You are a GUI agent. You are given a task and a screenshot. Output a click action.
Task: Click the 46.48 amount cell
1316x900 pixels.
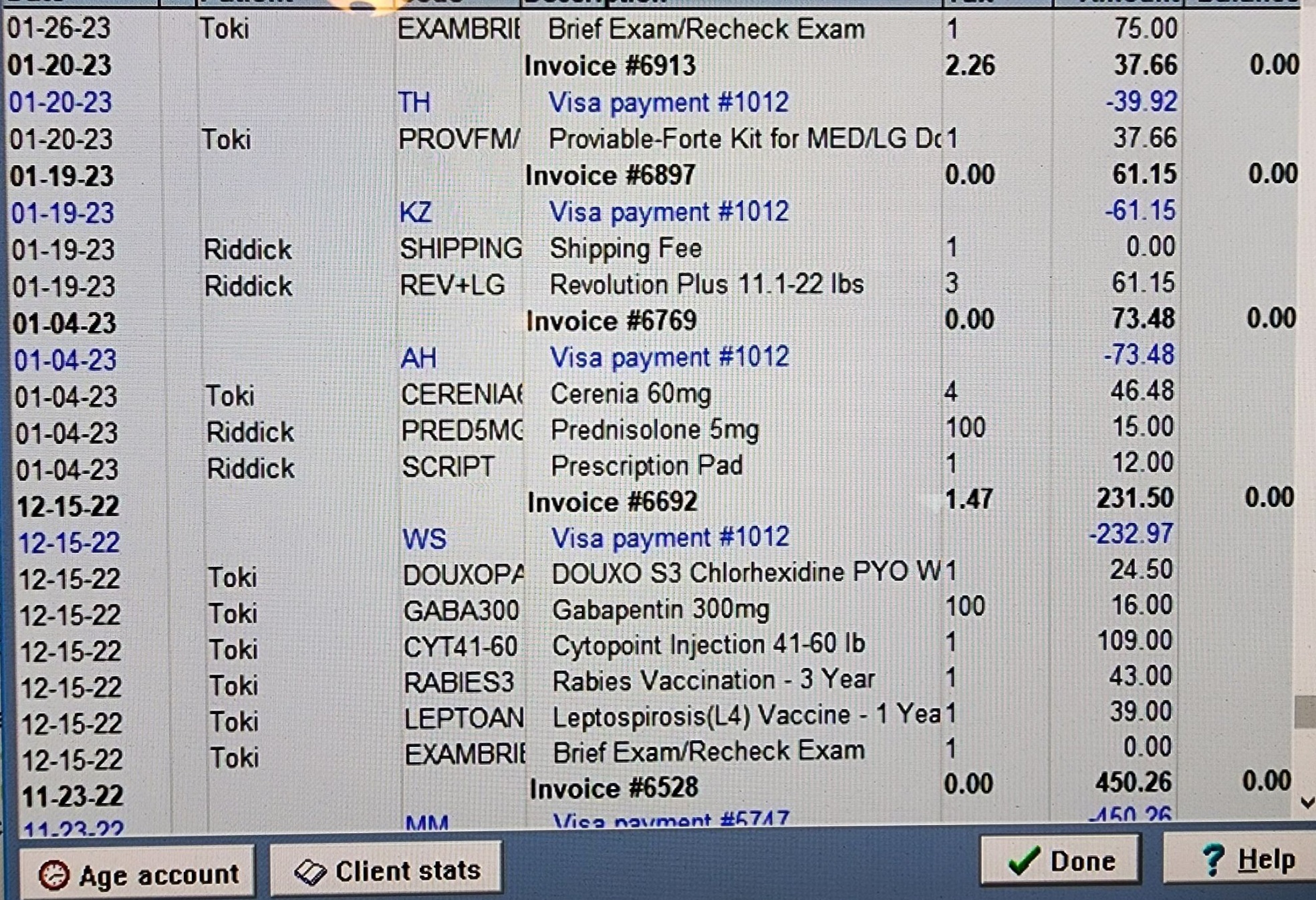click(1142, 391)
